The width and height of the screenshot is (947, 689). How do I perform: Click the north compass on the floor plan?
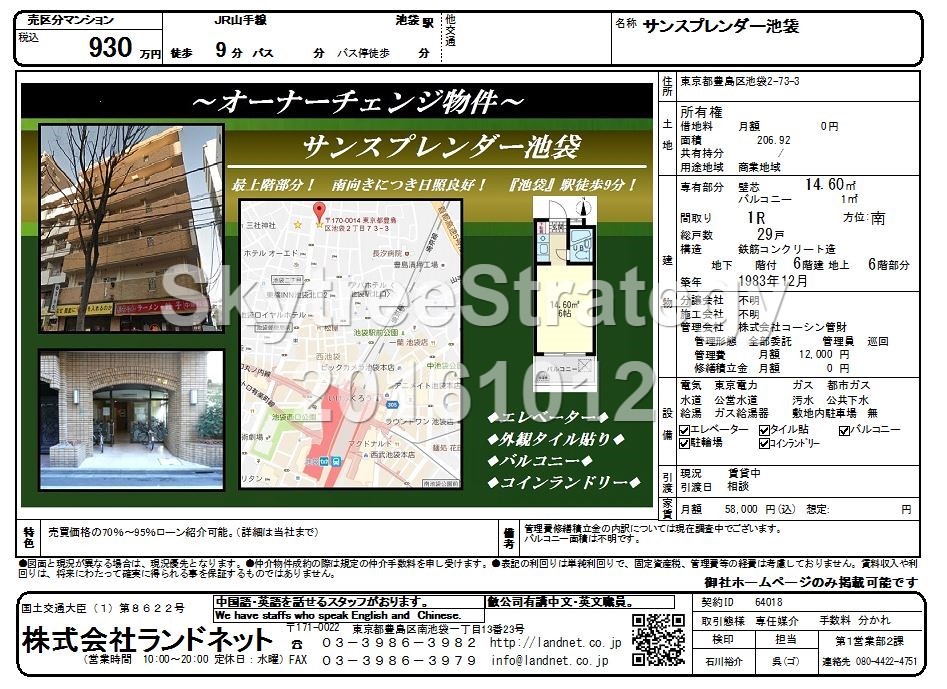(583, 208)
